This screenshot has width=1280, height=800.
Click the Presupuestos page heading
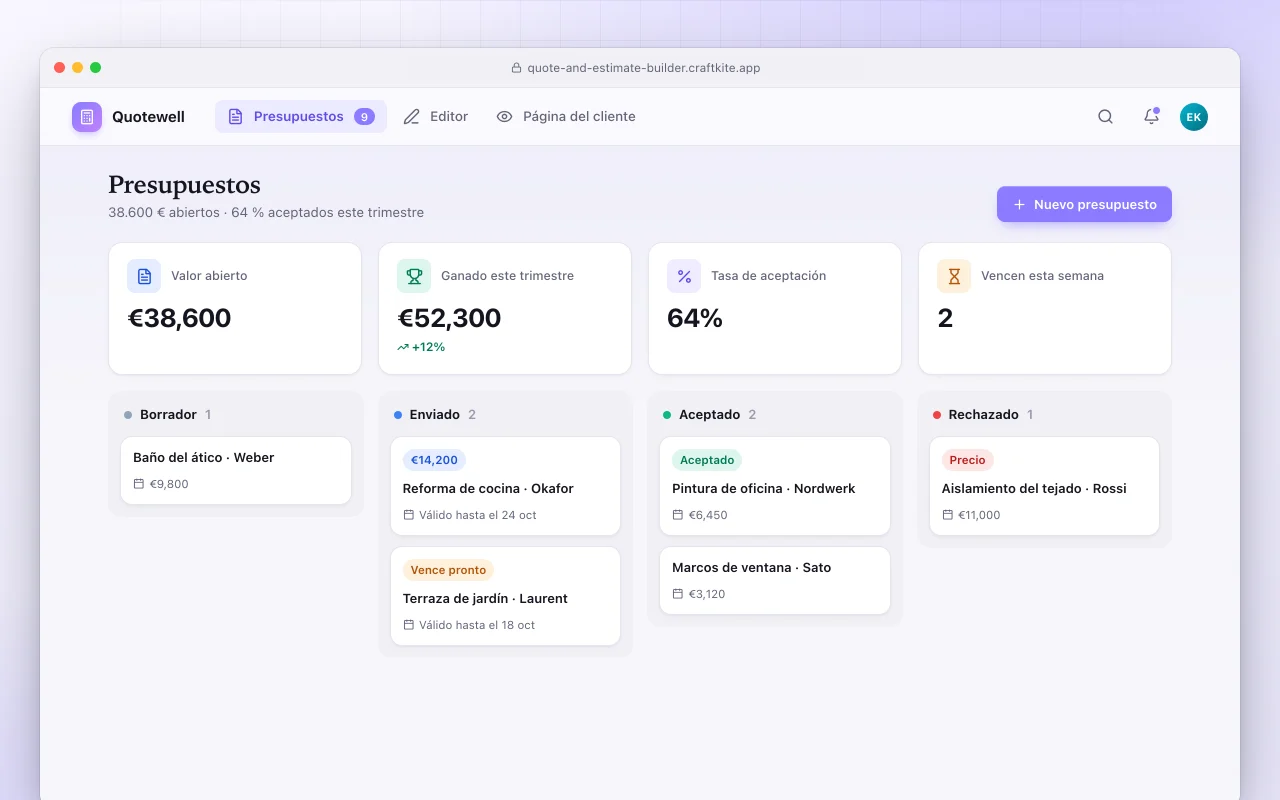184,185
